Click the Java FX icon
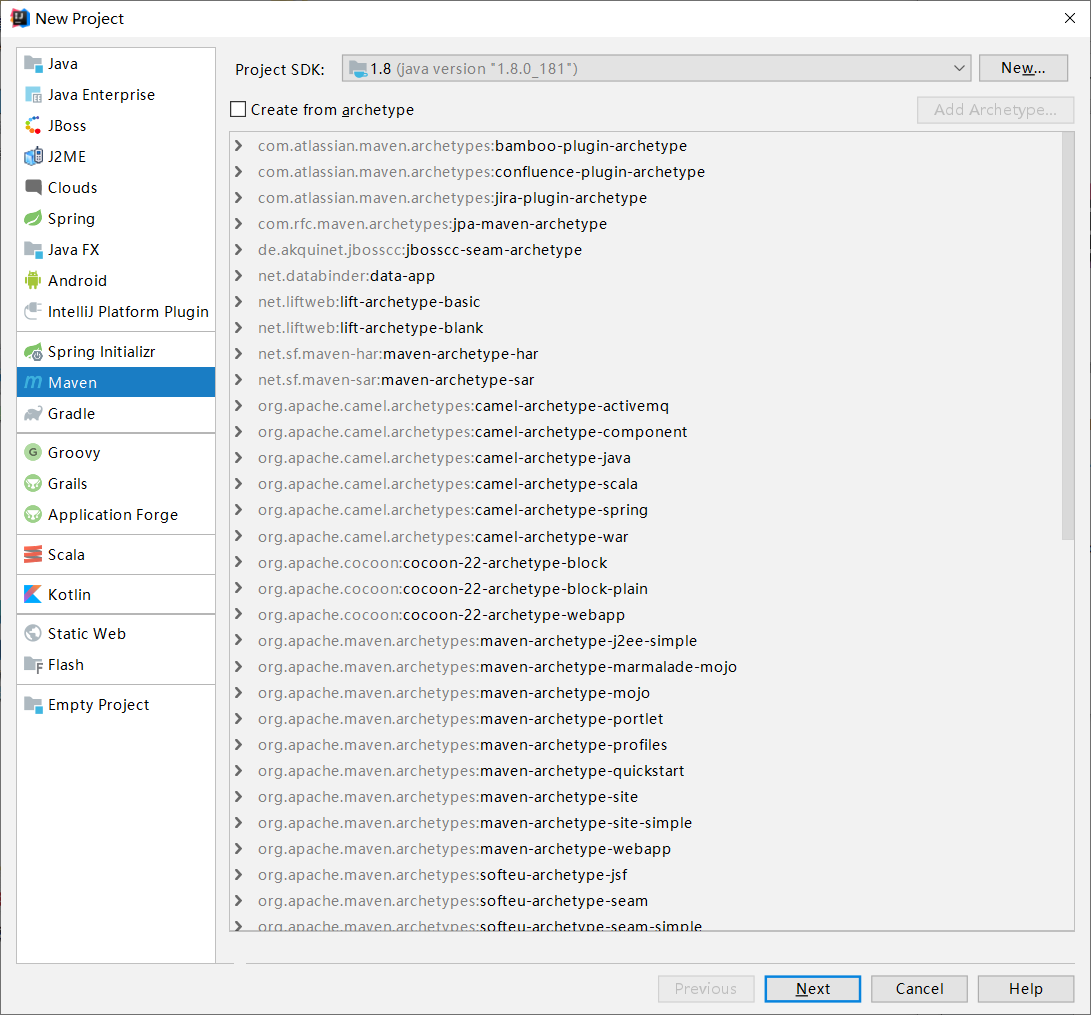 click(33, 250)
